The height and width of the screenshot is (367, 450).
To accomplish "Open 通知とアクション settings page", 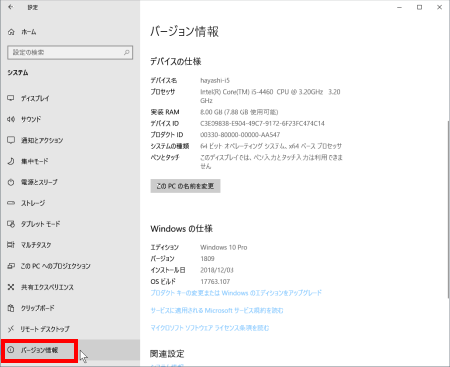I will [70, 140].
